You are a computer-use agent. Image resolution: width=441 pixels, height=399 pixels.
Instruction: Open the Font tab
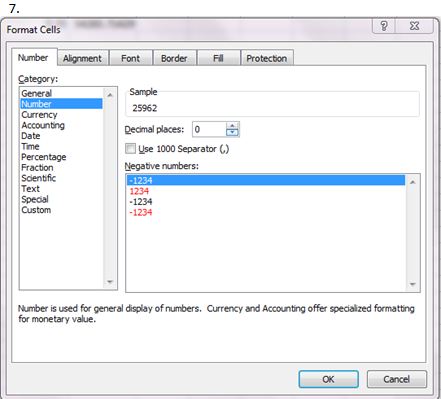(130, 58)
